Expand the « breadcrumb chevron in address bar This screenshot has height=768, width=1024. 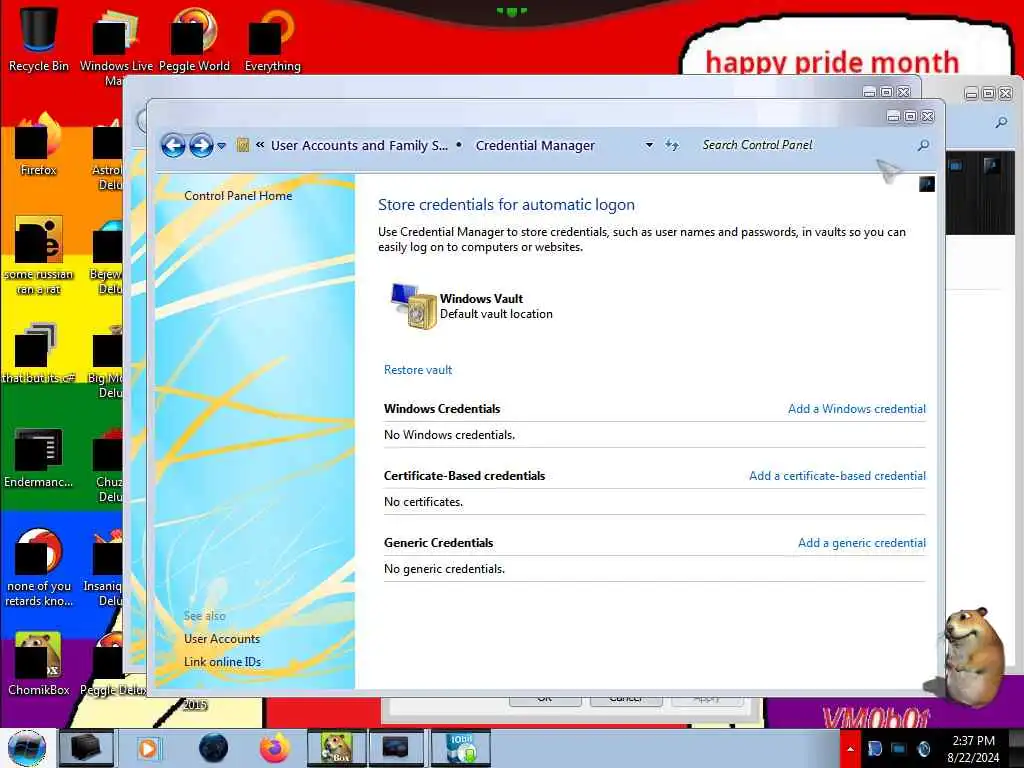pos(260,145)
